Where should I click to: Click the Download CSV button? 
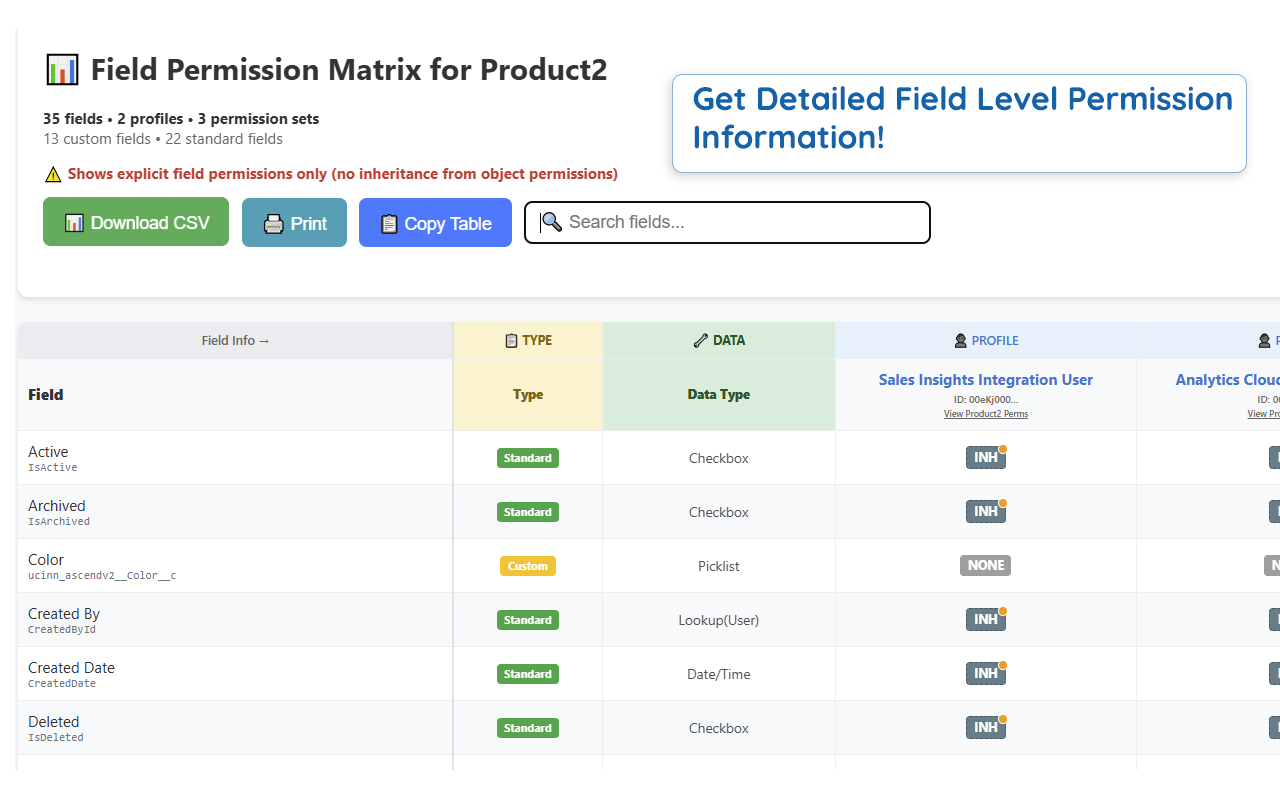(136, 222)
